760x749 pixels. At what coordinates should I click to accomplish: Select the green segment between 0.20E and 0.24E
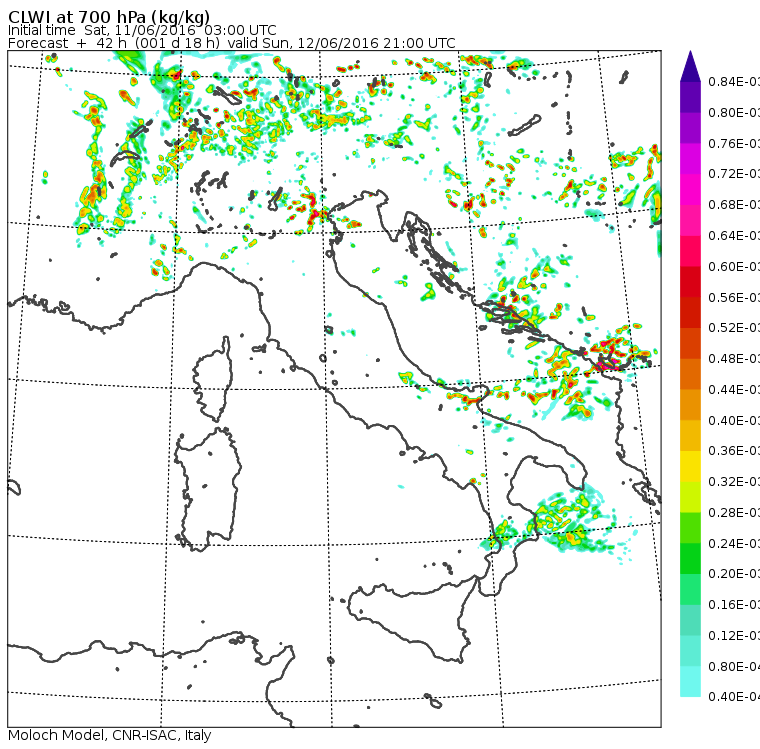click(690, 558)
